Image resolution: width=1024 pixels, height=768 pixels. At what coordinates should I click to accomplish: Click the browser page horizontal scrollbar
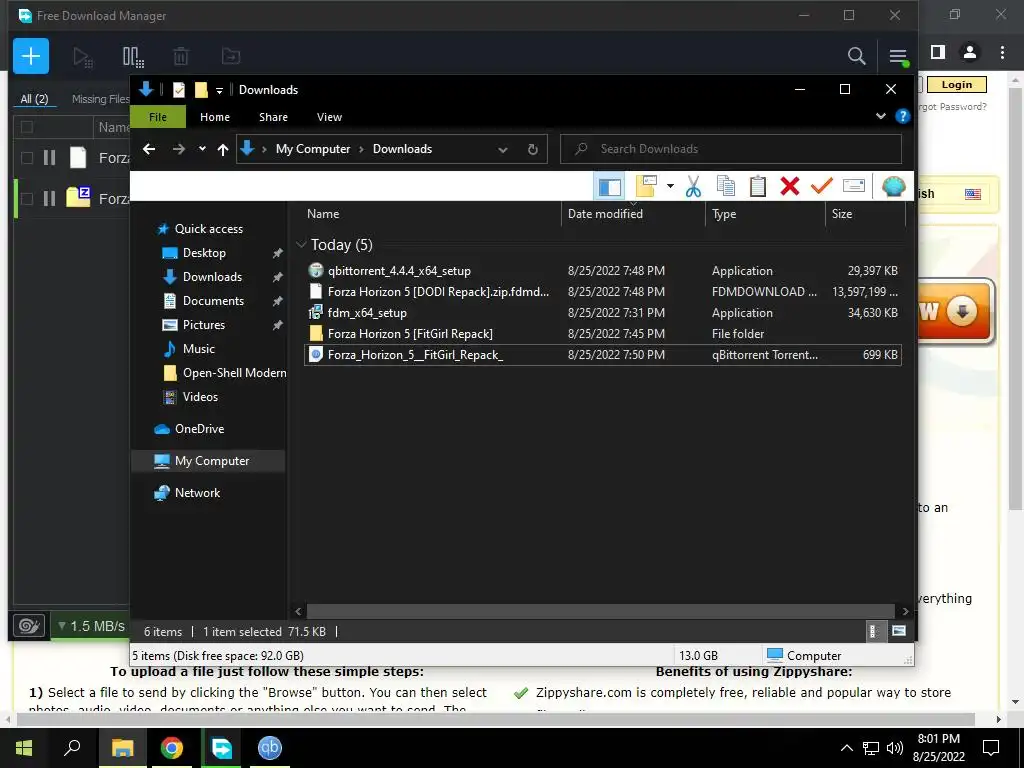495,719
